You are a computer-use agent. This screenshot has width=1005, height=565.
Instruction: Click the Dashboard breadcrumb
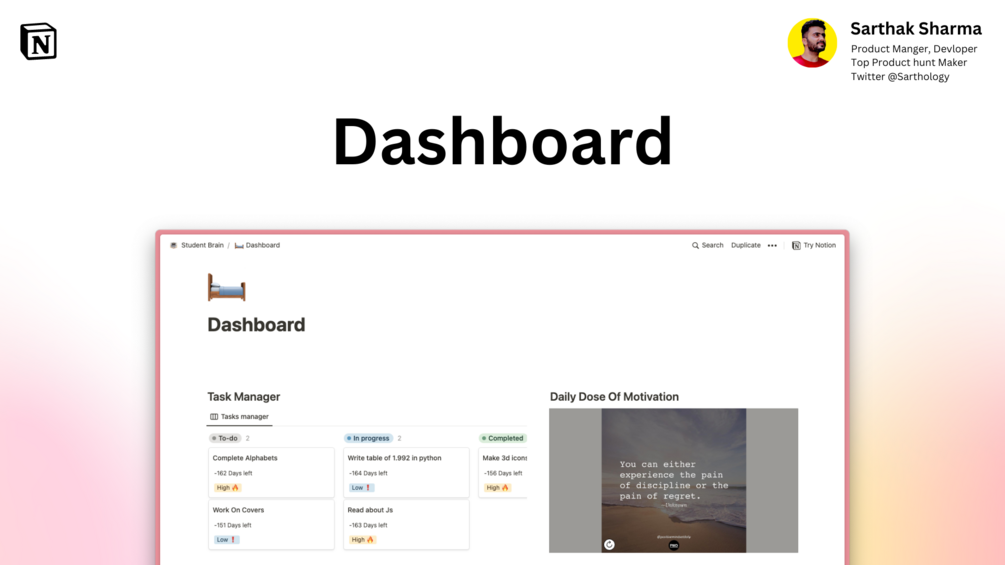(x=257, y=245)
